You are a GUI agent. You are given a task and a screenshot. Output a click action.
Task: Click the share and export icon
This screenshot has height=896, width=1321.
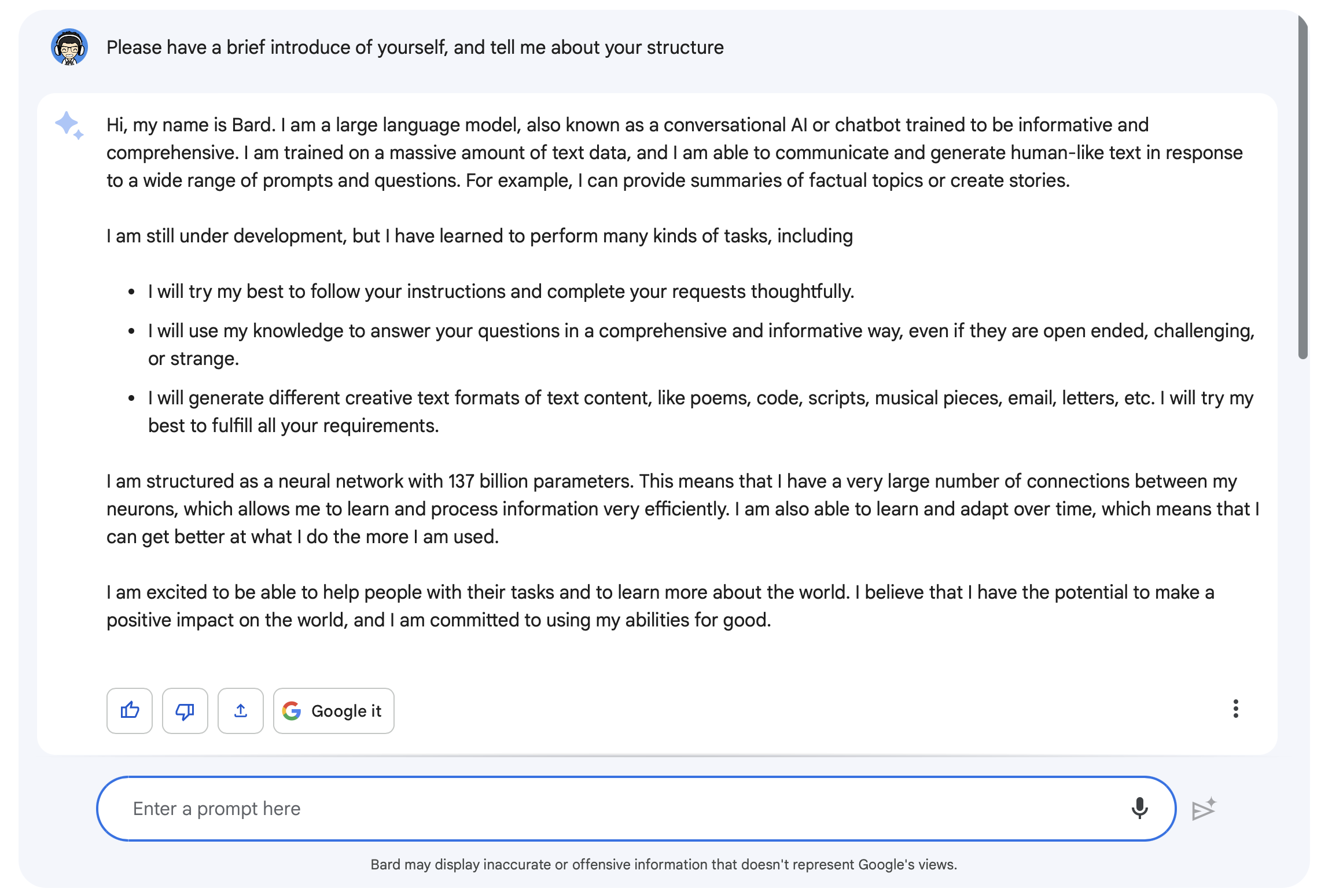click(x=241, y=710)
